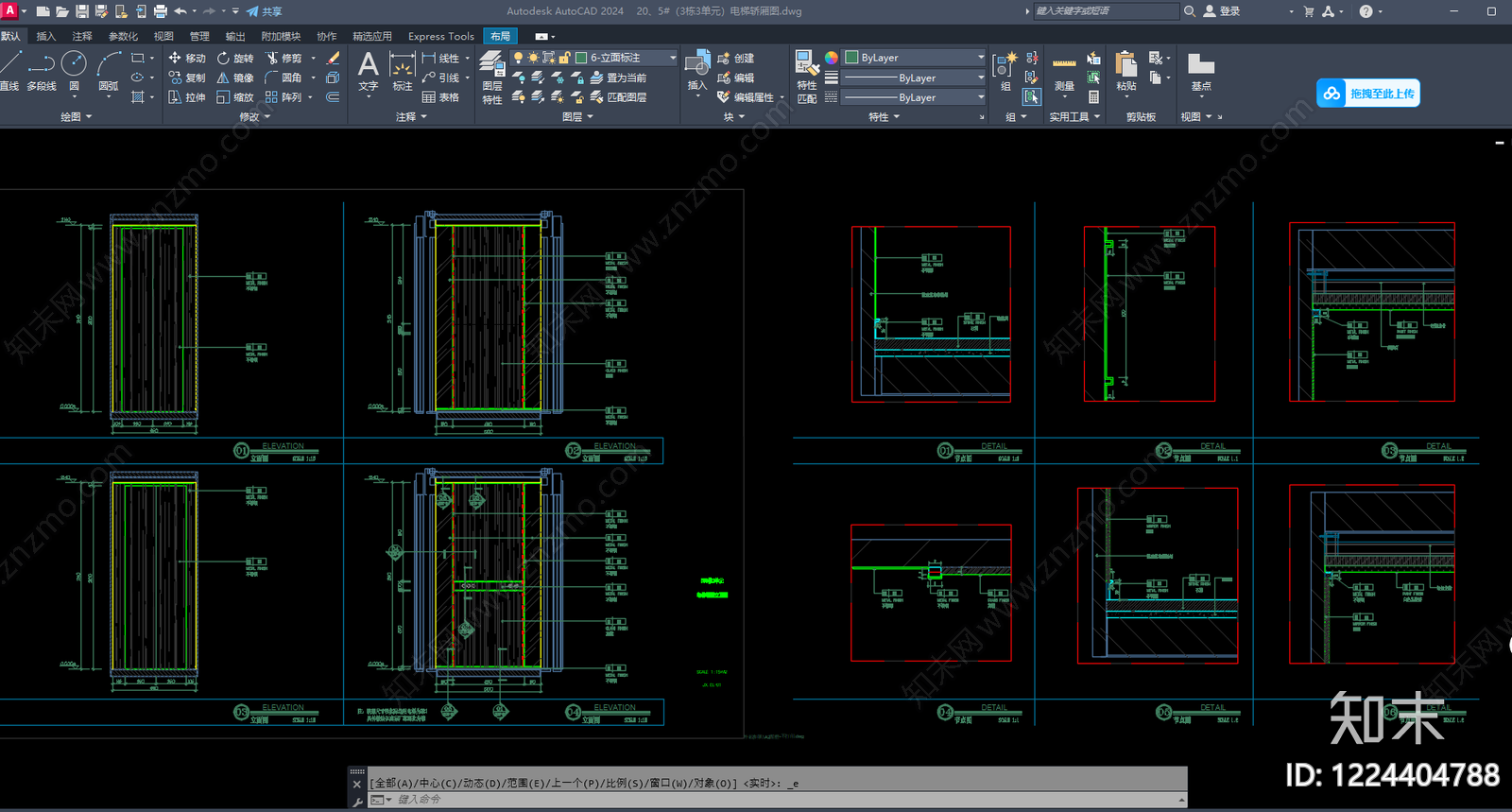Viewport: 1512px width, 812px height.
Task: Click 置为当前 (Make Current) layer button
Action: (x=619, y=78)
